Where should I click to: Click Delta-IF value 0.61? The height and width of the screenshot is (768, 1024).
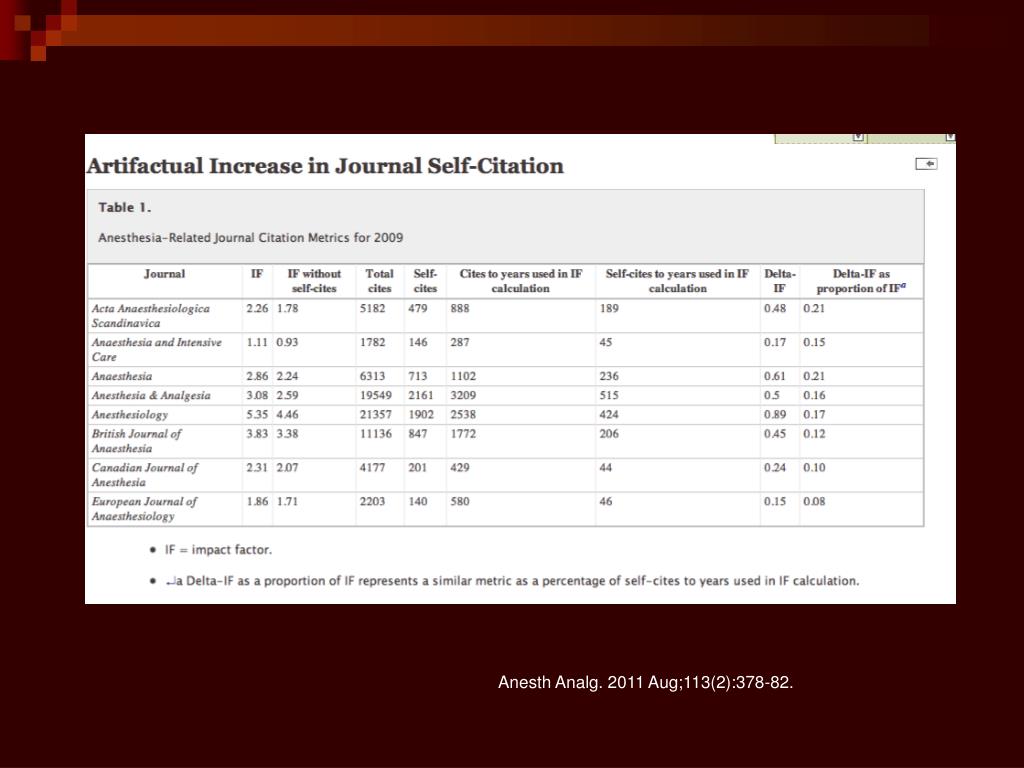coord(775,377)
